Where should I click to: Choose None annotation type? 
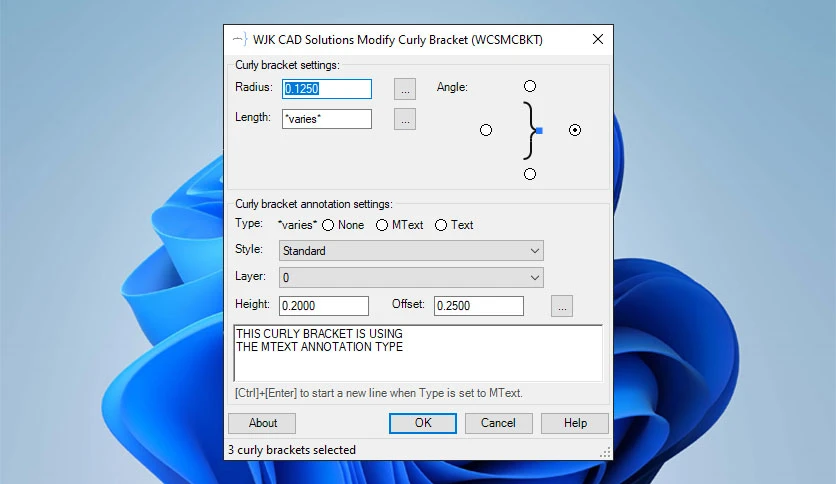pyautogui.click(x=343, y=225)
